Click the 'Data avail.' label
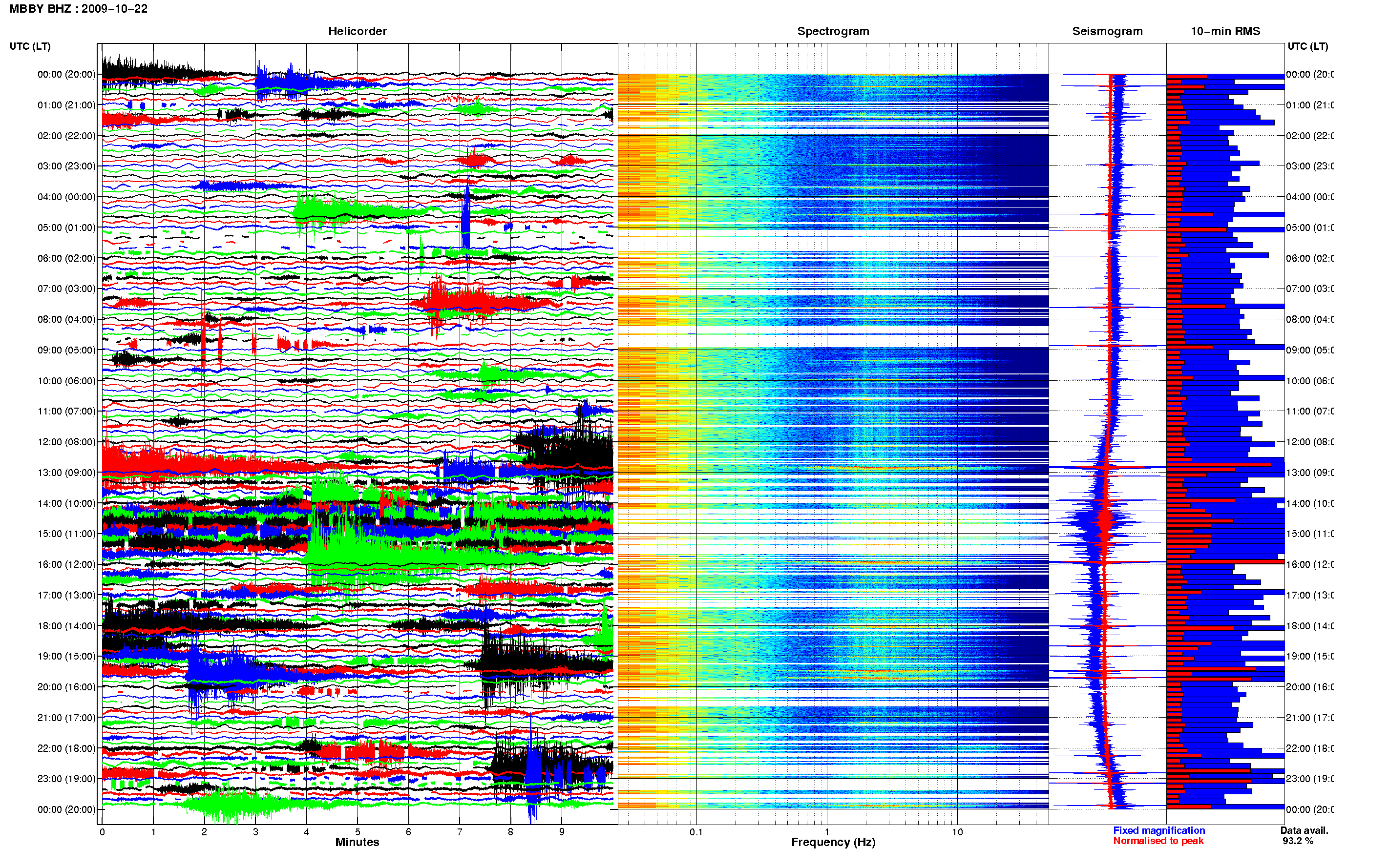 pyautogui.click(x=1304, y=830)
